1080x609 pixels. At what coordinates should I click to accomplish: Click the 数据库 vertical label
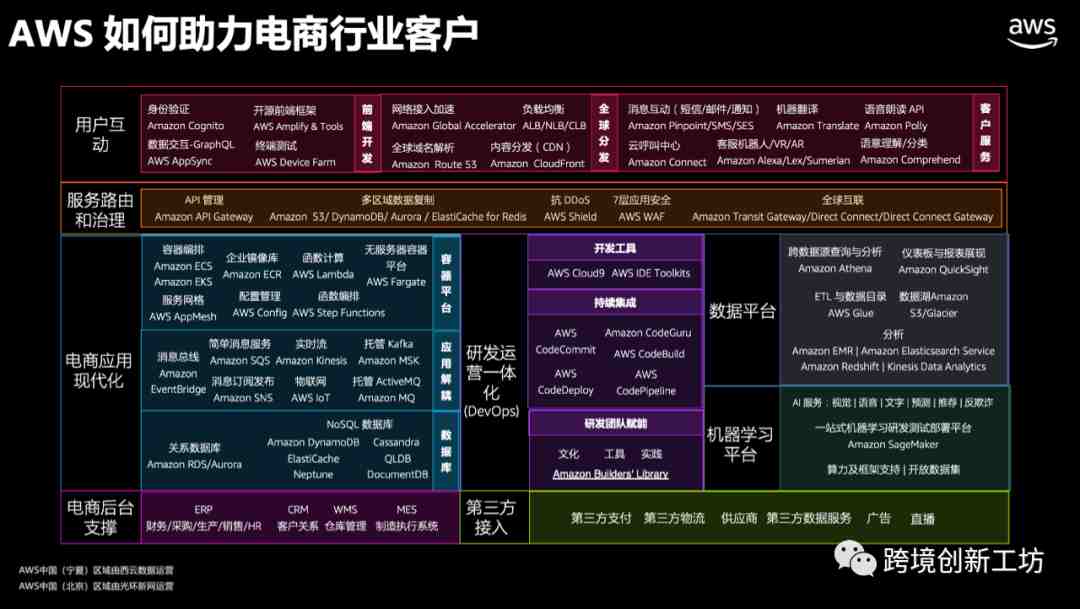click(x=446, y=450)
